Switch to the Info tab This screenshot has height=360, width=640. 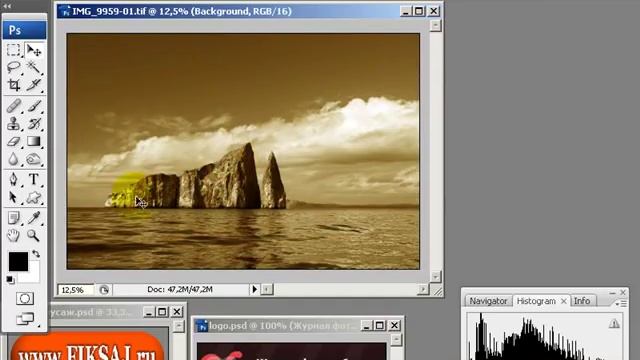click(x=582, y=301)
